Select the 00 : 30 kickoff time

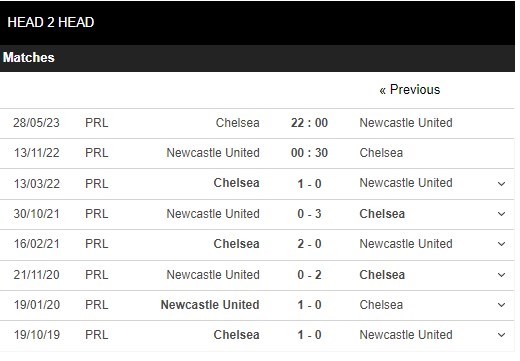[309, 153]
